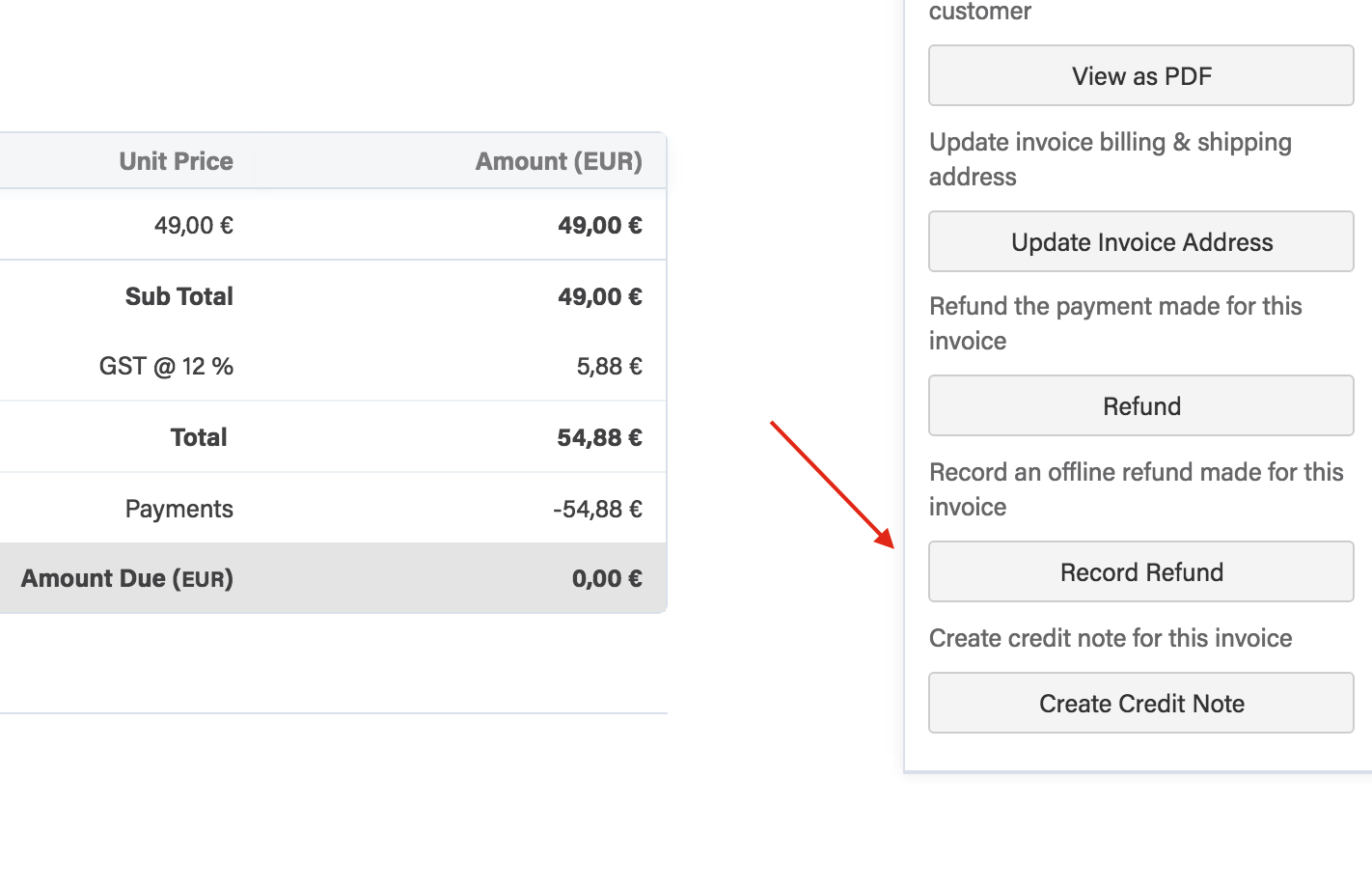Image resolution: width=1372 pixels, height=888 pixels.
Task: Click the GST @ 12 % row
Action: (166, 366)
